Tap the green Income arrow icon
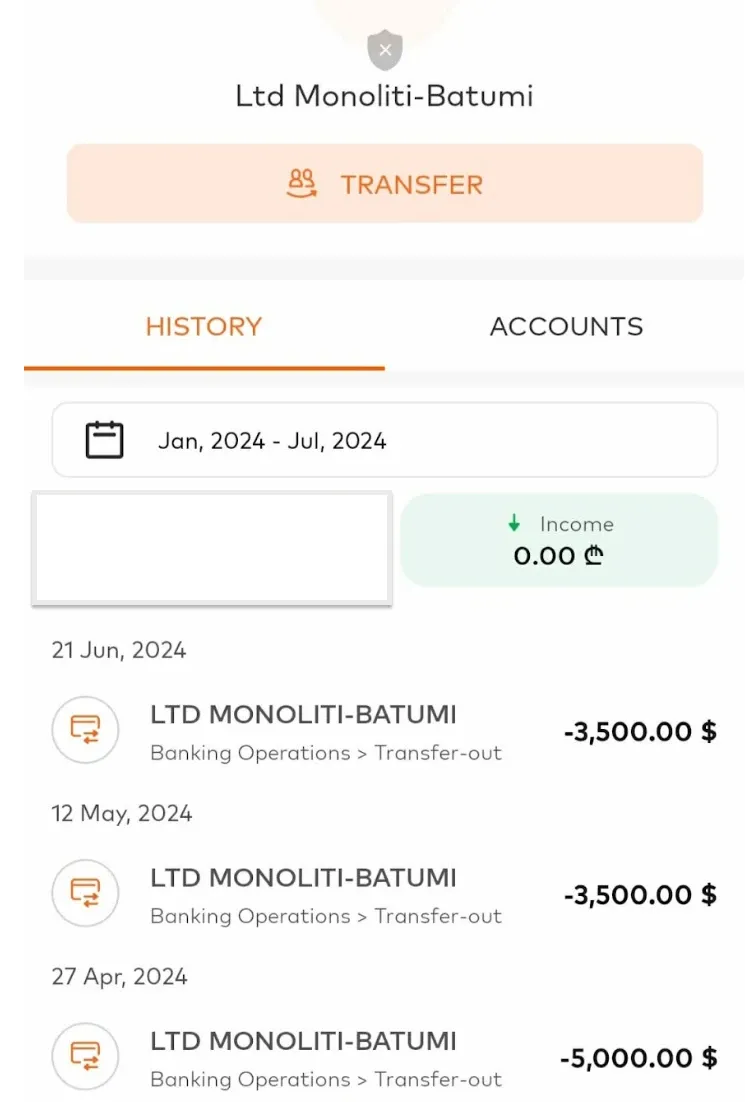Viewport: 752px width, 1102px height. point(514,523)
